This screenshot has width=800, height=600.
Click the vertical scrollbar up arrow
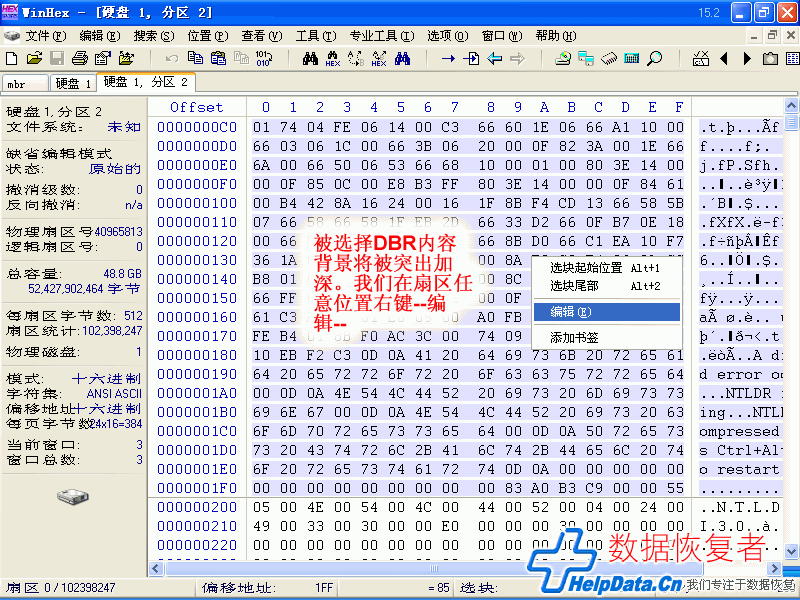pyautogui.click(x=791, y=106)
